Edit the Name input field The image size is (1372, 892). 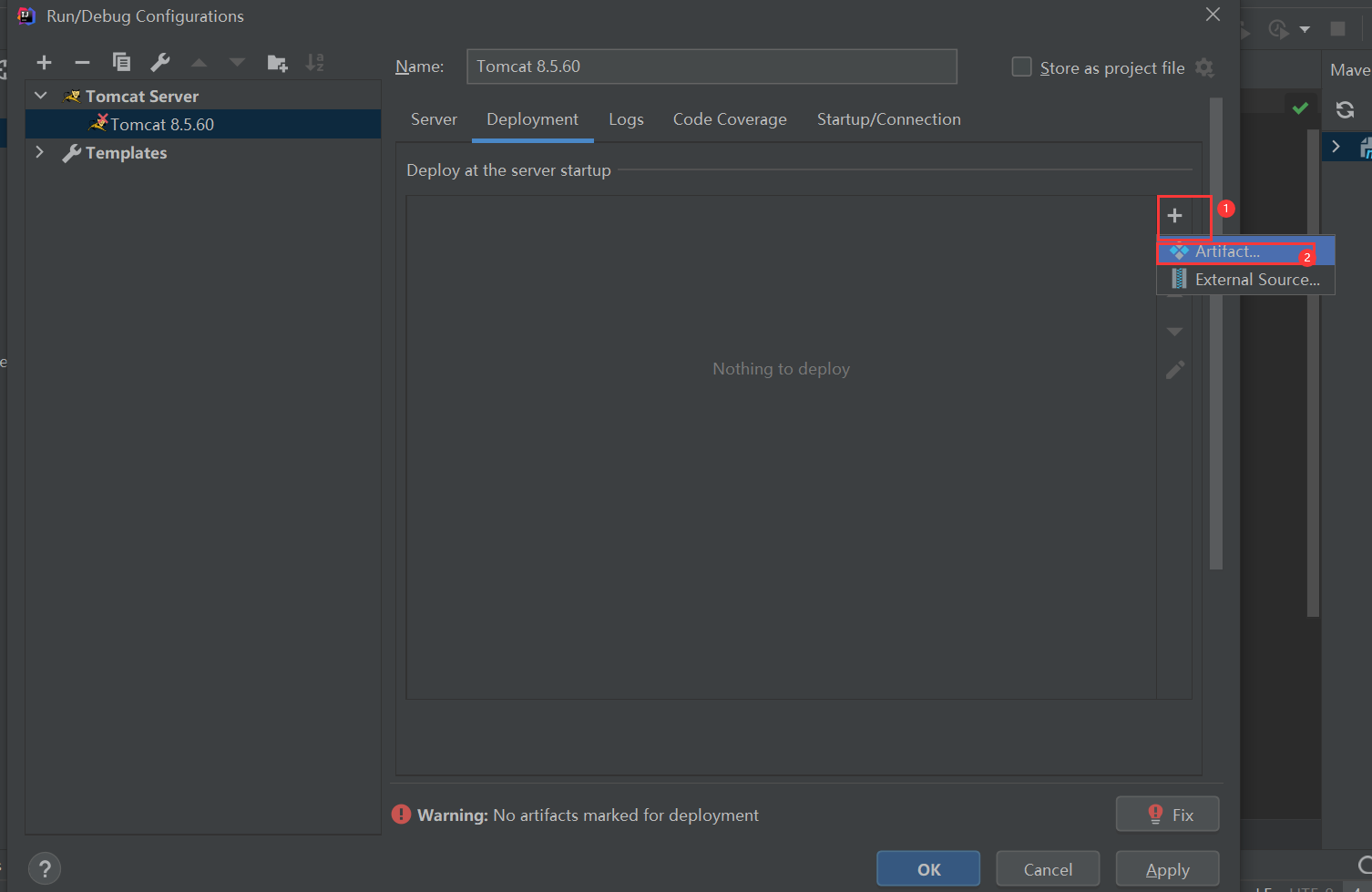712,67
